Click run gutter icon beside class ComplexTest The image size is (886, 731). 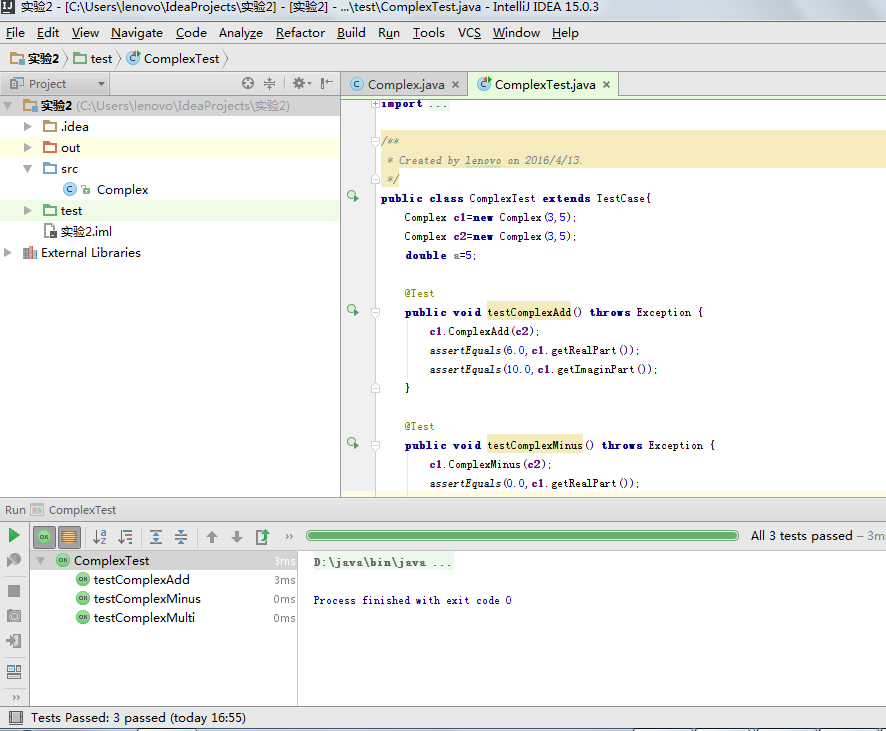tap(353, 196)
